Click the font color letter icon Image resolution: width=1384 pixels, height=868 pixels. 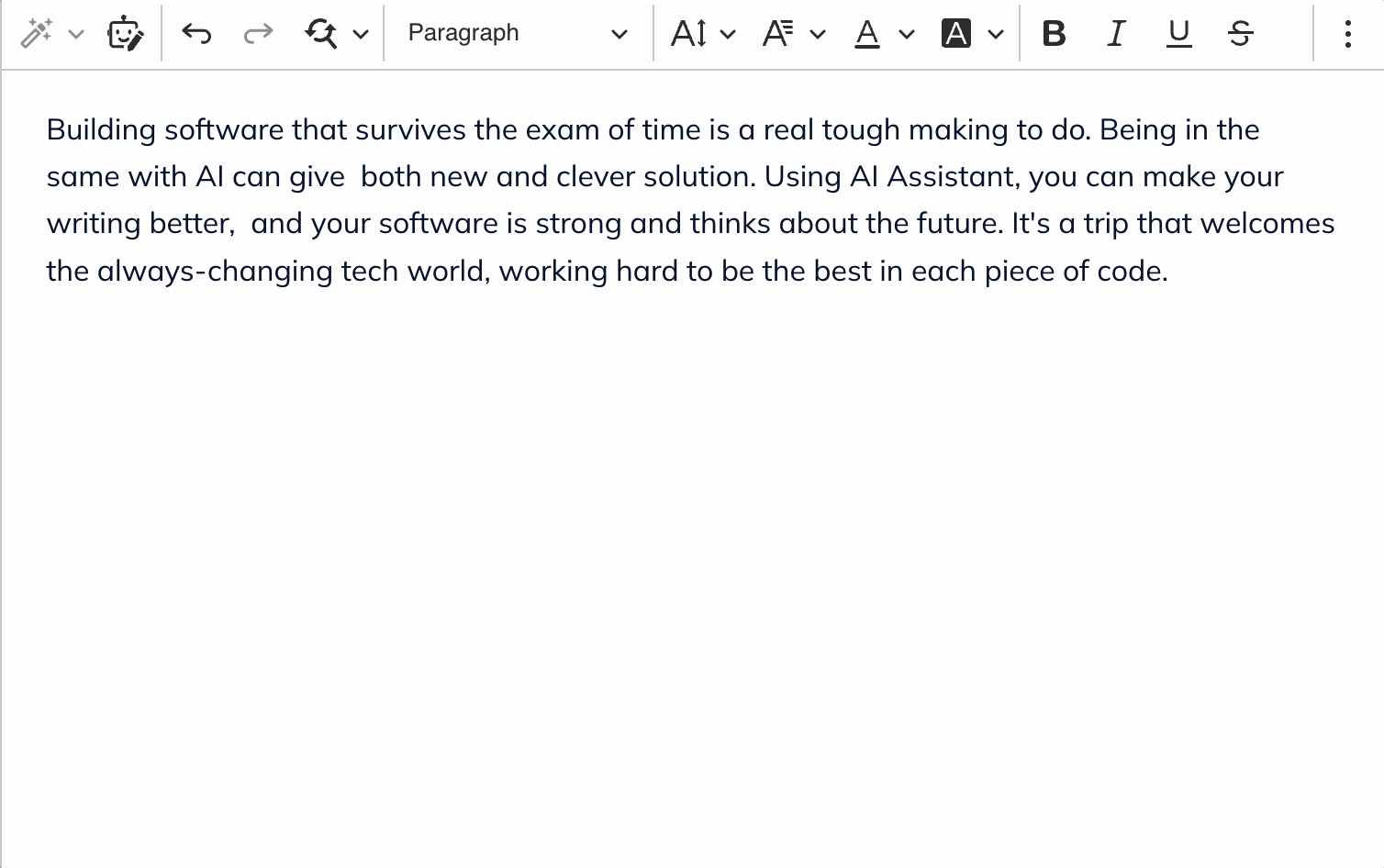coord(866,34)
